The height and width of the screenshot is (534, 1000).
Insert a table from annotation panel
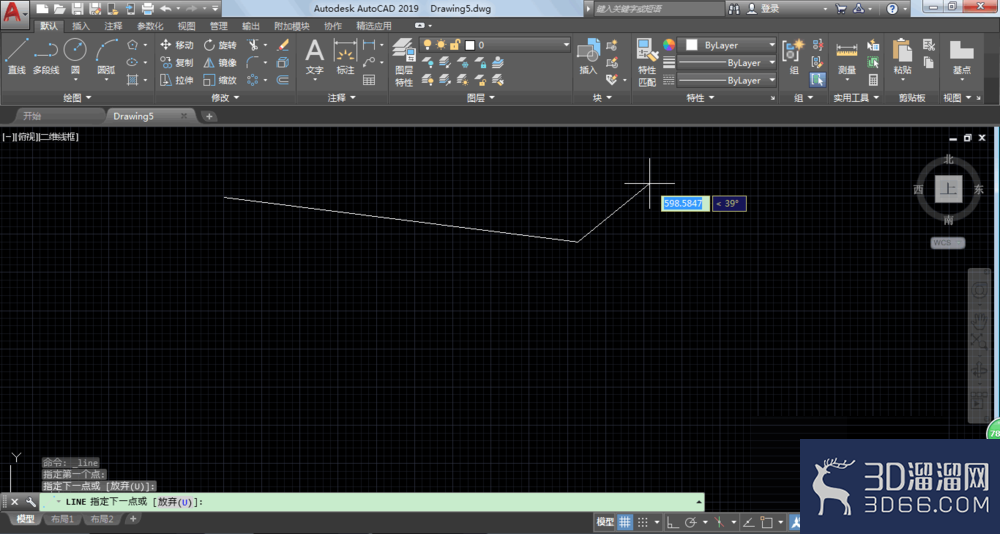click(369, 80)
